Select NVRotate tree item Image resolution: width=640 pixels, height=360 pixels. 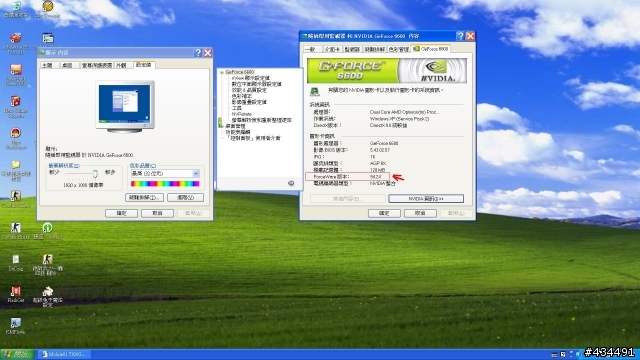[x=242, y=114]
